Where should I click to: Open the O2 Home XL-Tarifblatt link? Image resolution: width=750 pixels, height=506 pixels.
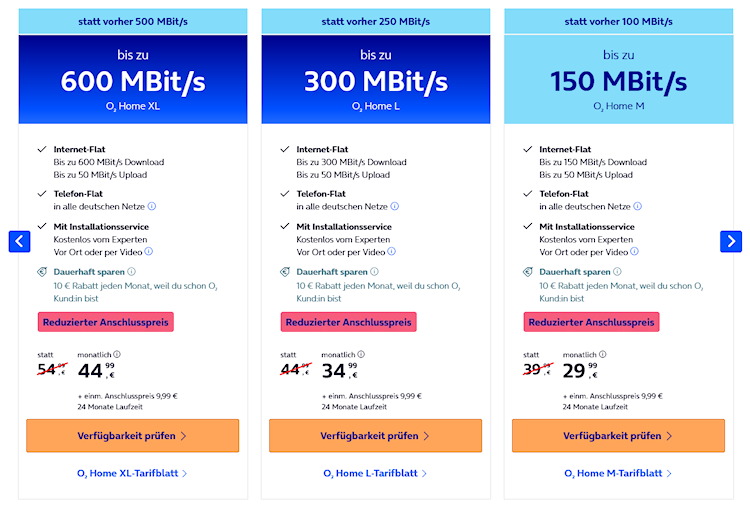(x=132, y=473)
